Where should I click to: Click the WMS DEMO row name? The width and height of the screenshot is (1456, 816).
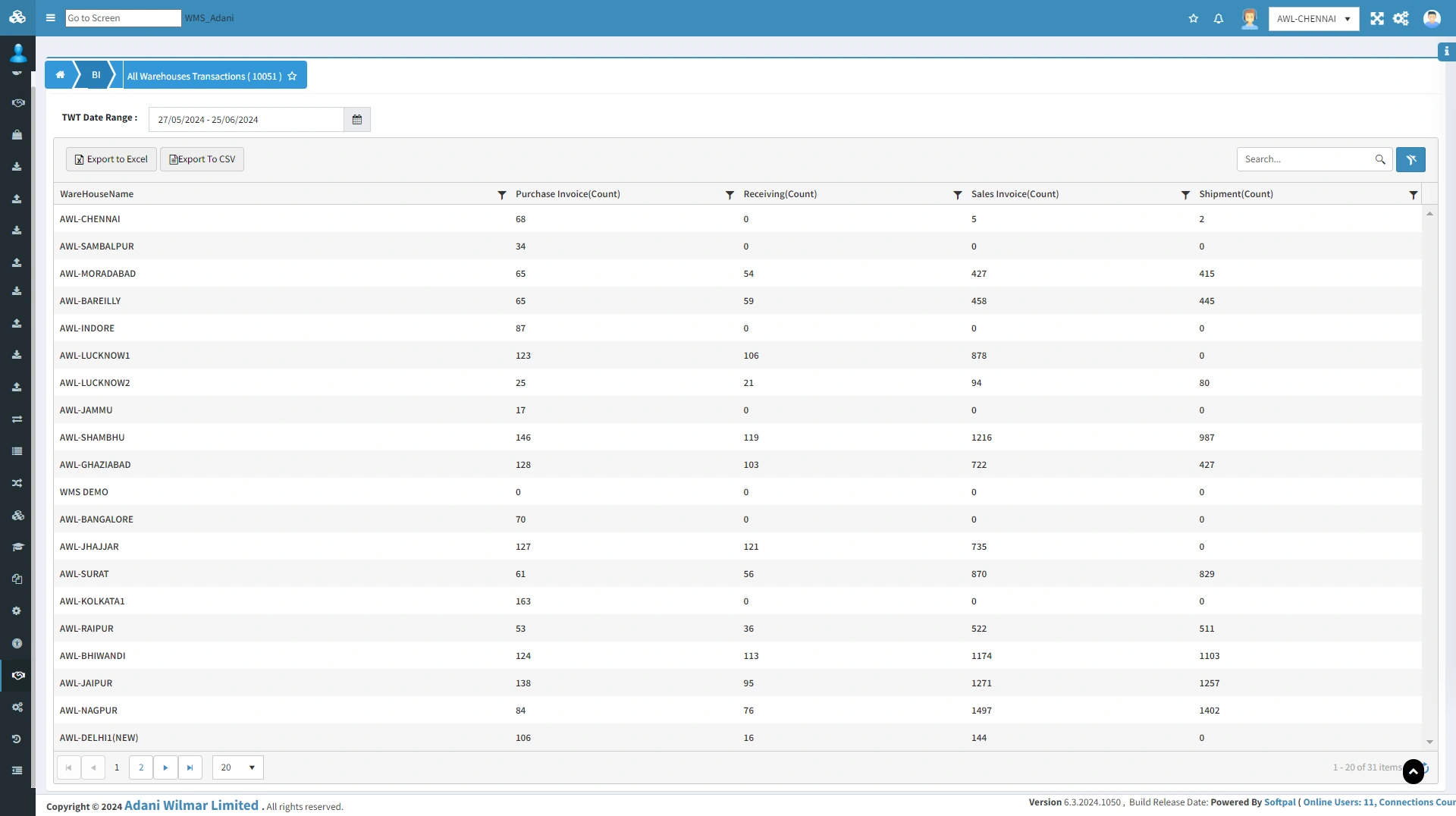84,492
